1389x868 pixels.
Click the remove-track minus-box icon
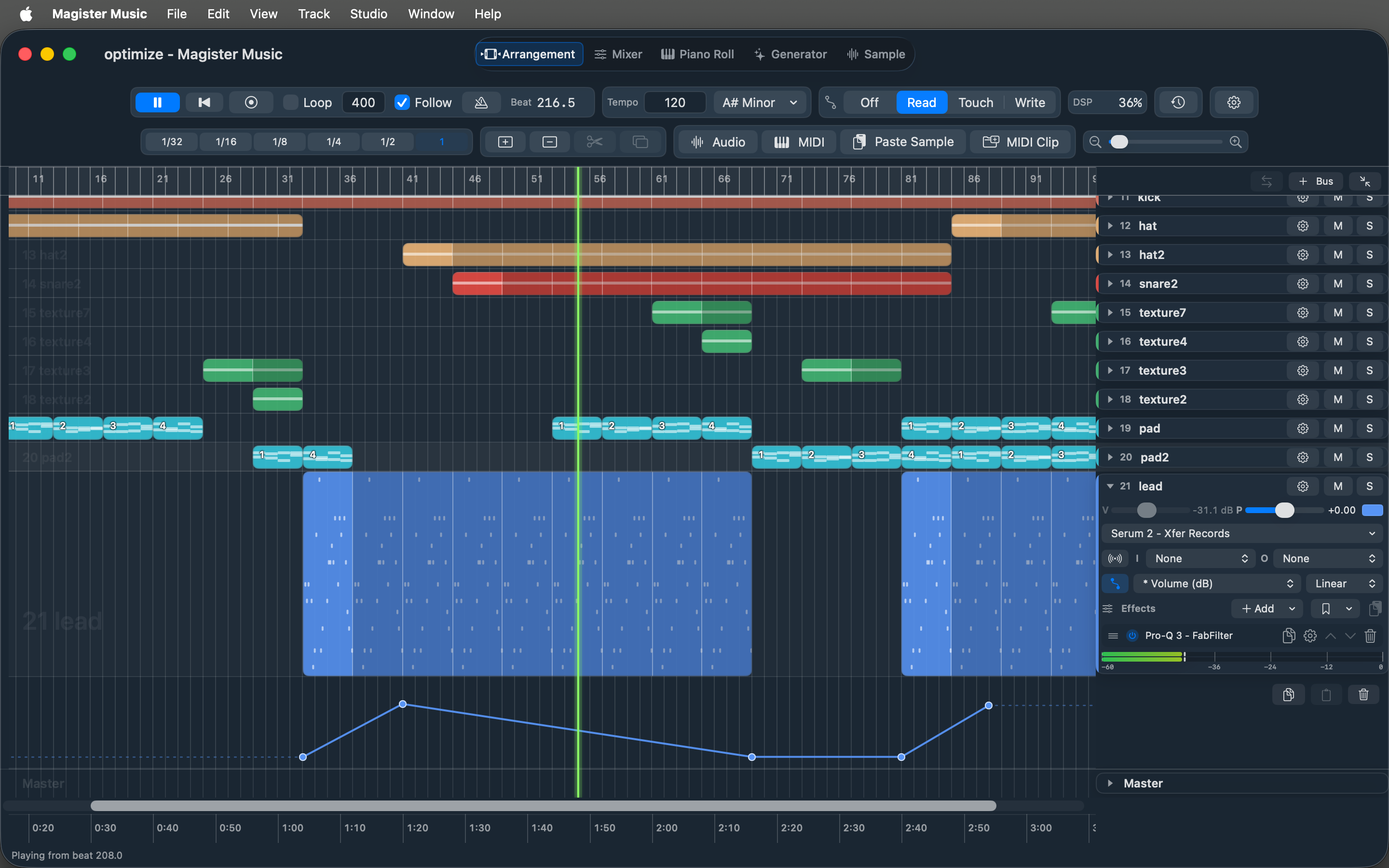click(x=549, y=142)
